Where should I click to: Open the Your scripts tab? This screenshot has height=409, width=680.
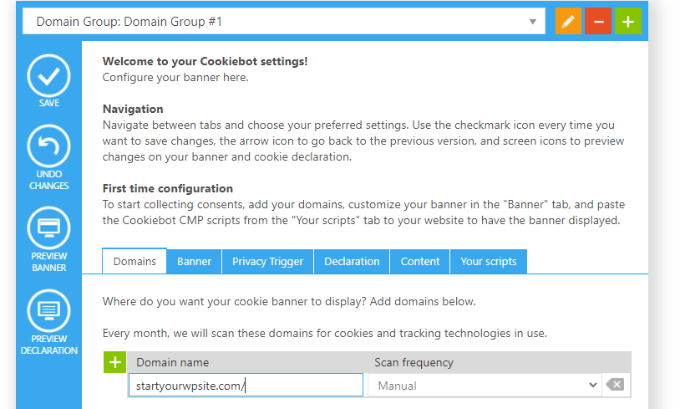[x=488, y=261]
